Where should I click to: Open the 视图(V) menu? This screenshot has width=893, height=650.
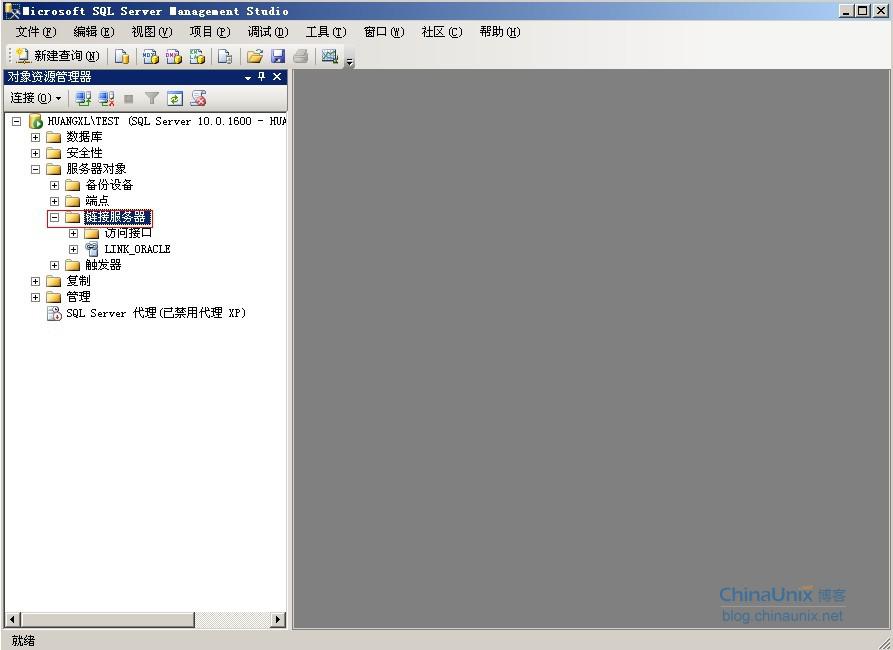[x=151, y=32]
